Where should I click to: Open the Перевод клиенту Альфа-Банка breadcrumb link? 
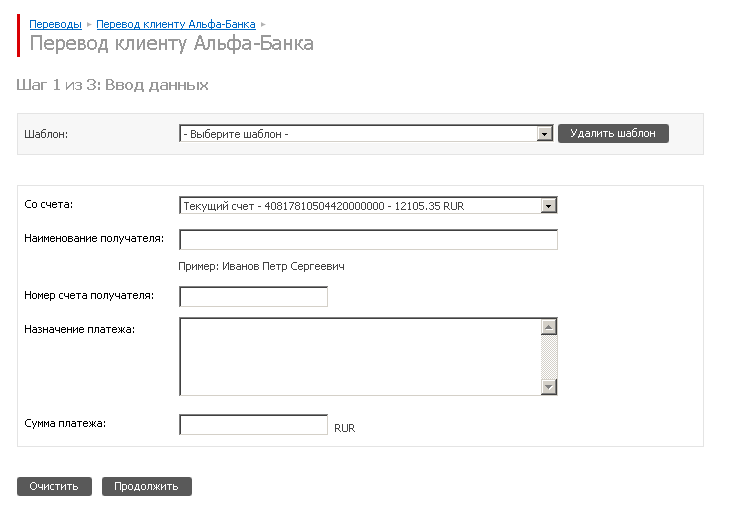point(176,24)
